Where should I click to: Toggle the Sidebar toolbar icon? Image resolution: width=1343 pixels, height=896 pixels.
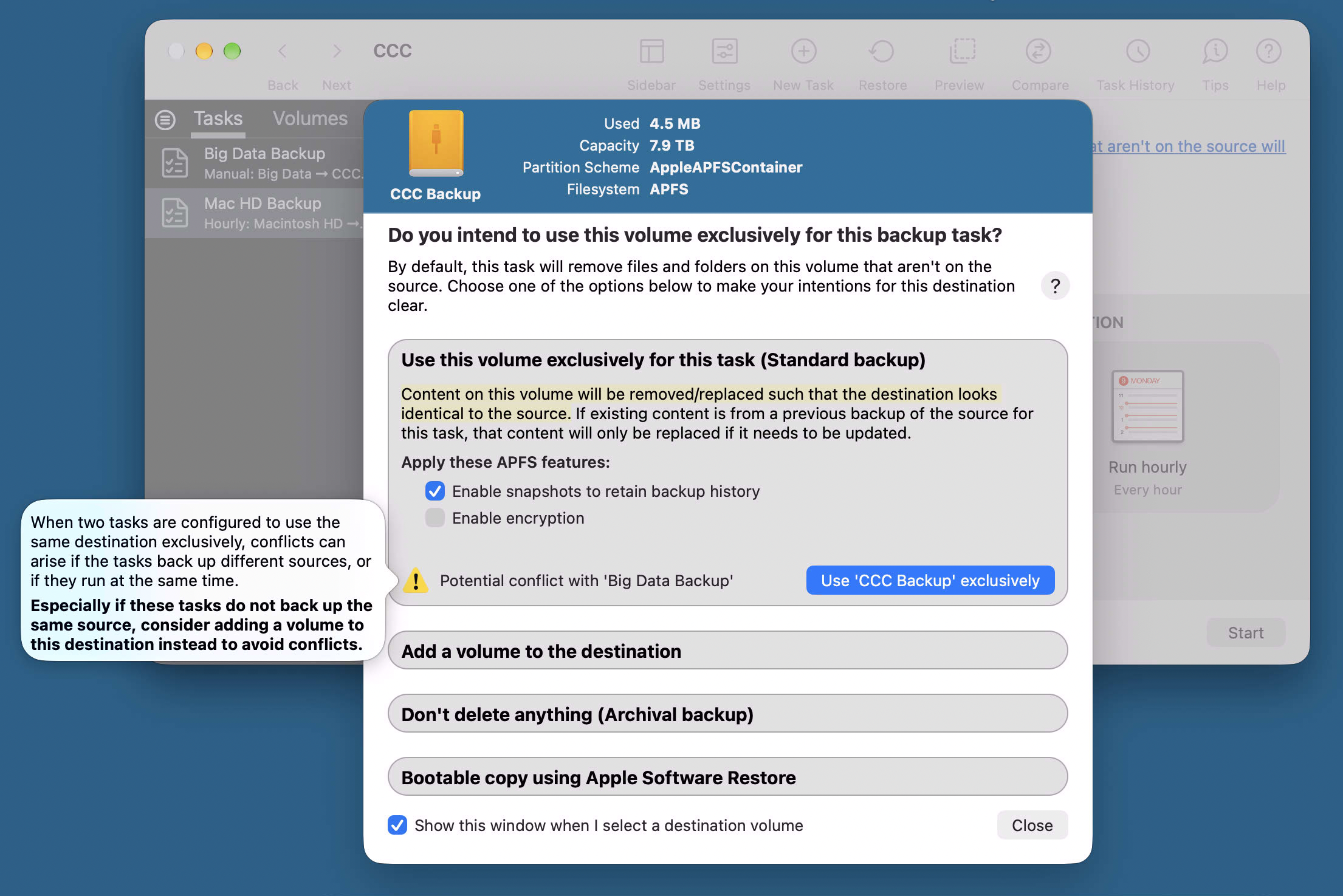pos(651,51)
